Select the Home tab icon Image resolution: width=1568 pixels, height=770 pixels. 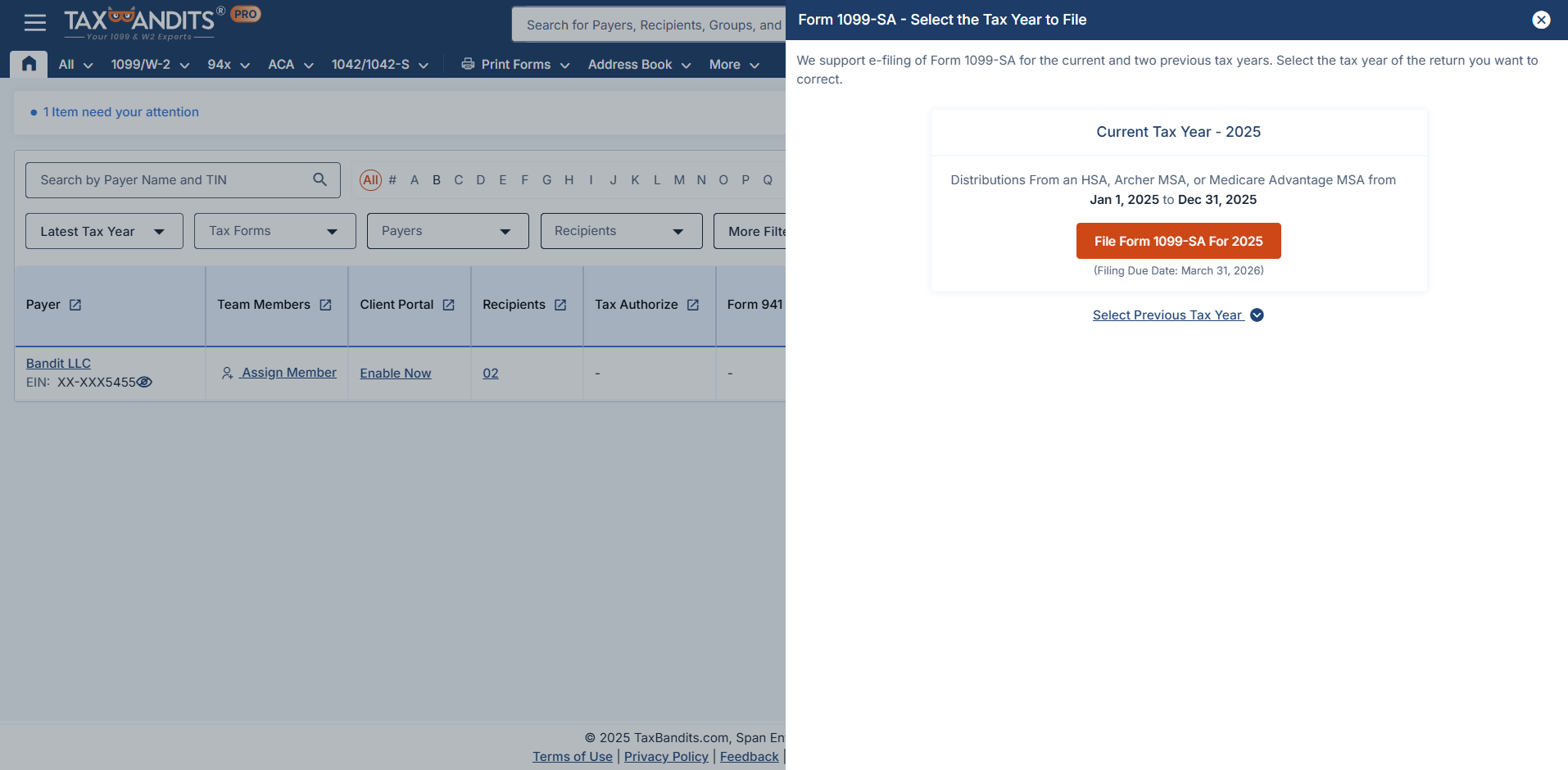coord(28,63)
